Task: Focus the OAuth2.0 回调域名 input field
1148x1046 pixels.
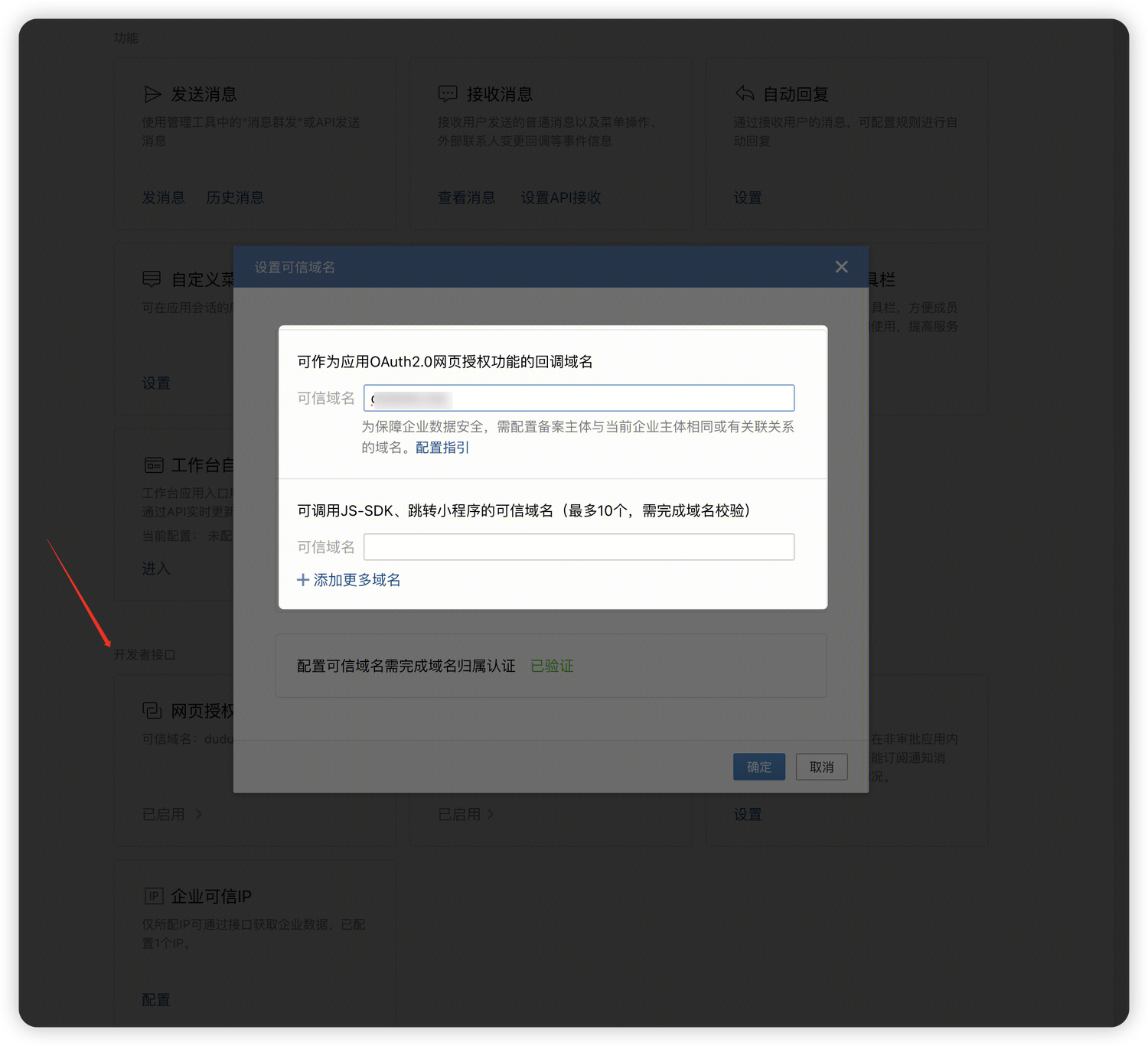Action: pyautogui.click(x=579, y=399)
